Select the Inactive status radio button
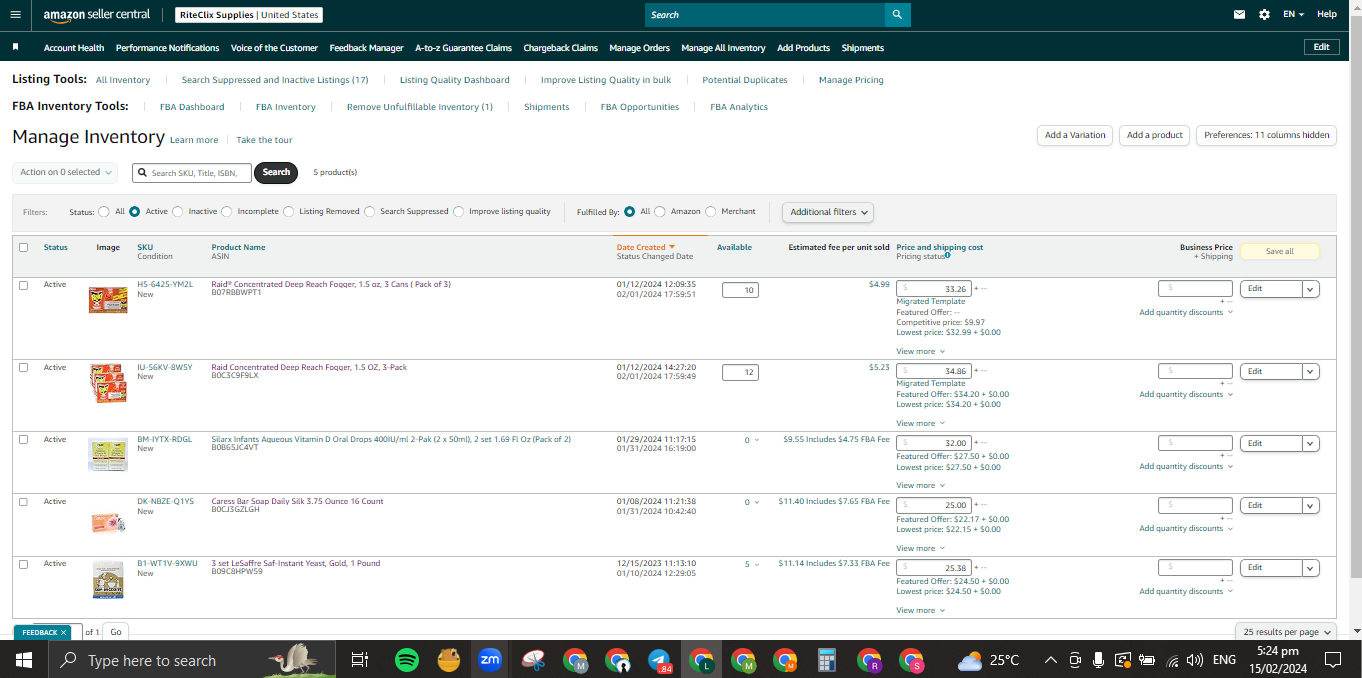The height and width of the screenshot is (678, 1362). click(x=178, y=211)
